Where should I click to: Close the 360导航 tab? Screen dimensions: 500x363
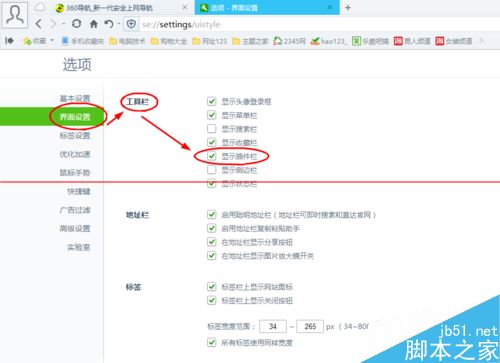click(185, 7)
